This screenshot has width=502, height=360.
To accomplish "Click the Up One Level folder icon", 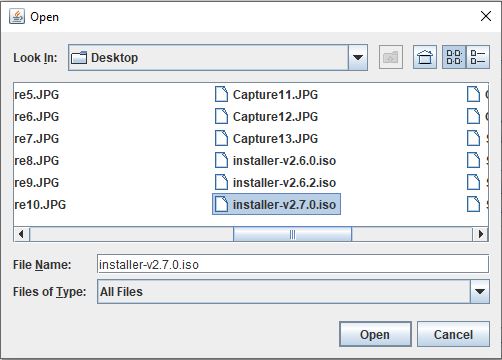I will [391, 57].
